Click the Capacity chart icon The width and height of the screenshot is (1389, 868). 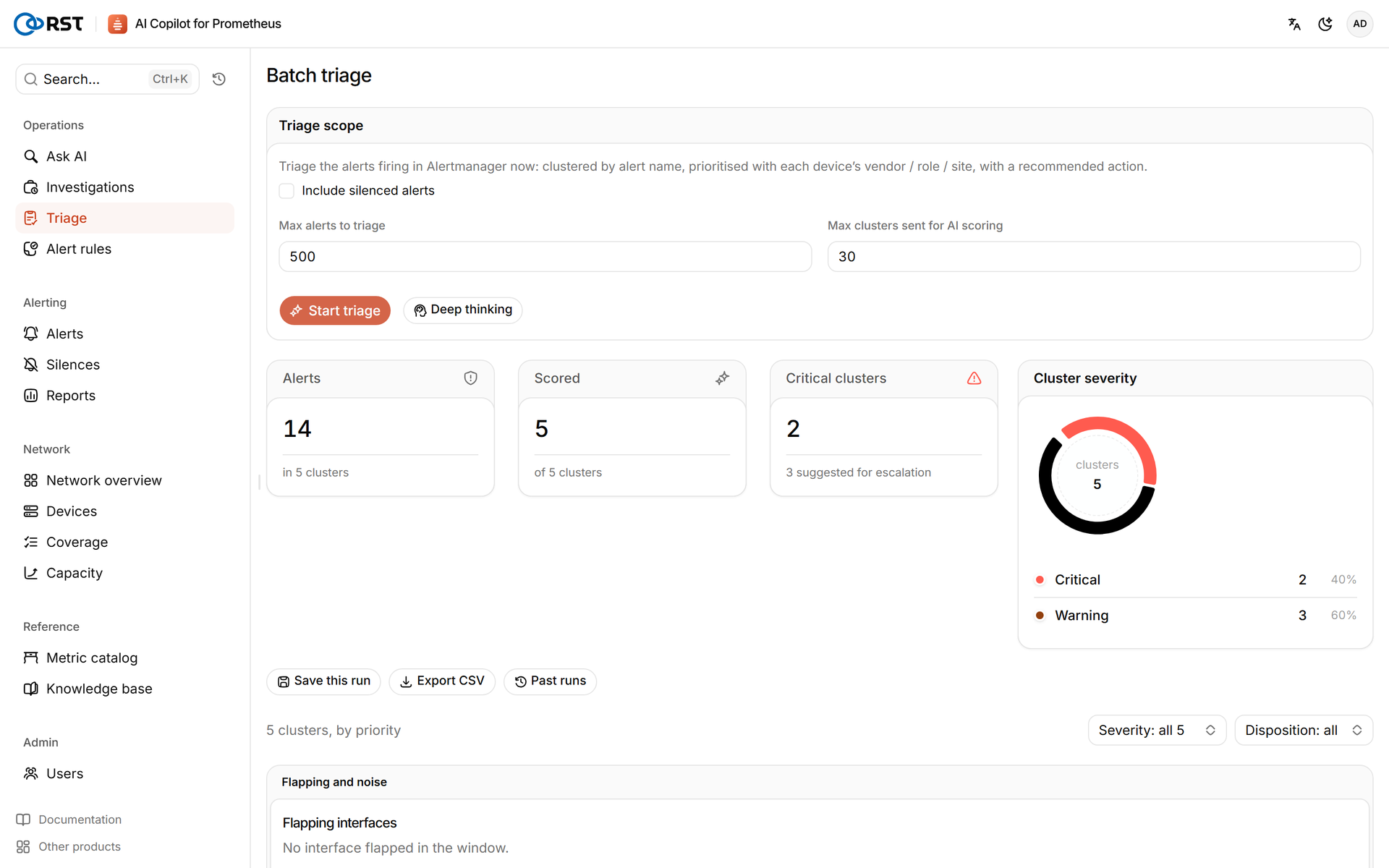point(30,573)
